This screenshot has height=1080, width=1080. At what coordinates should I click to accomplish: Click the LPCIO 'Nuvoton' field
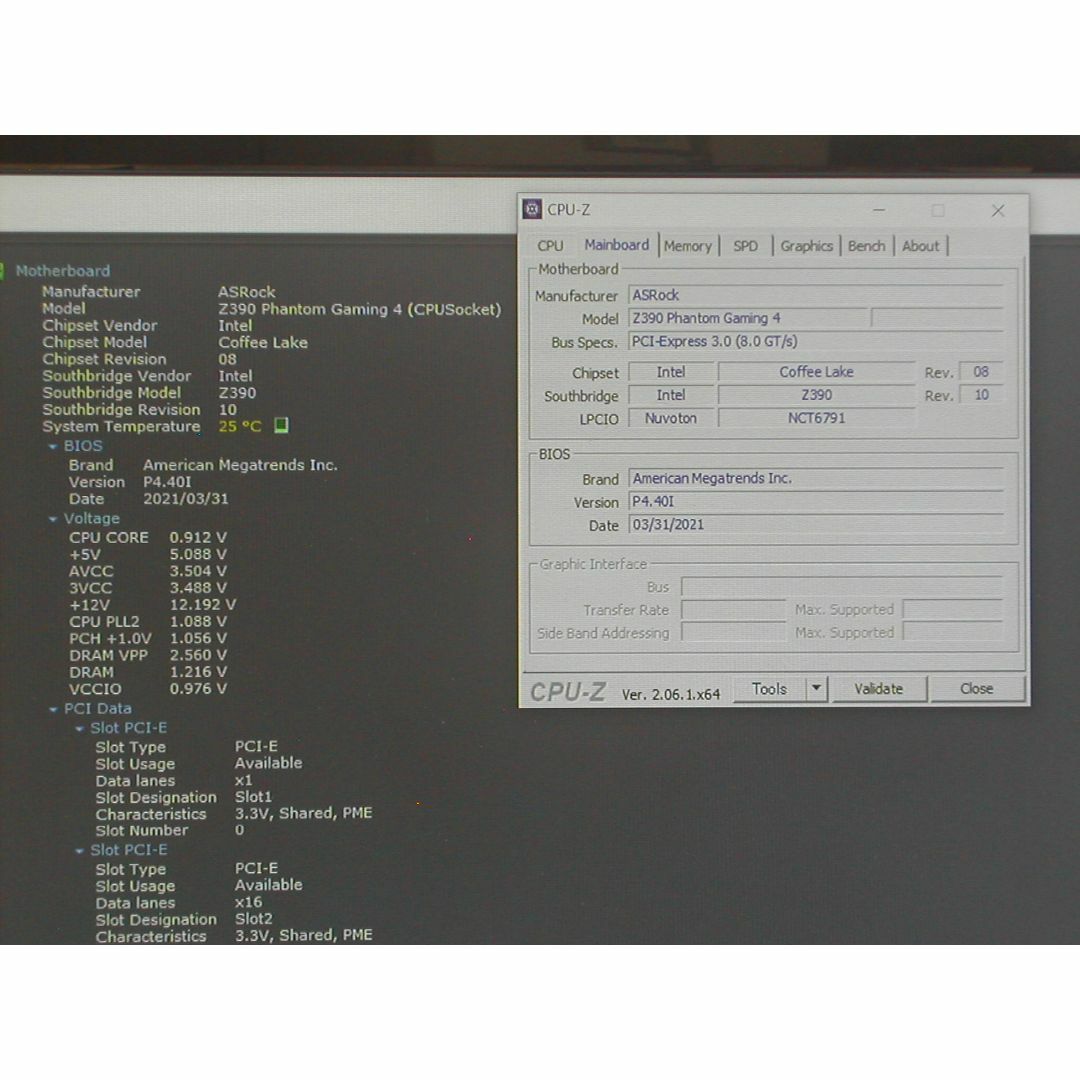point(671,418)
